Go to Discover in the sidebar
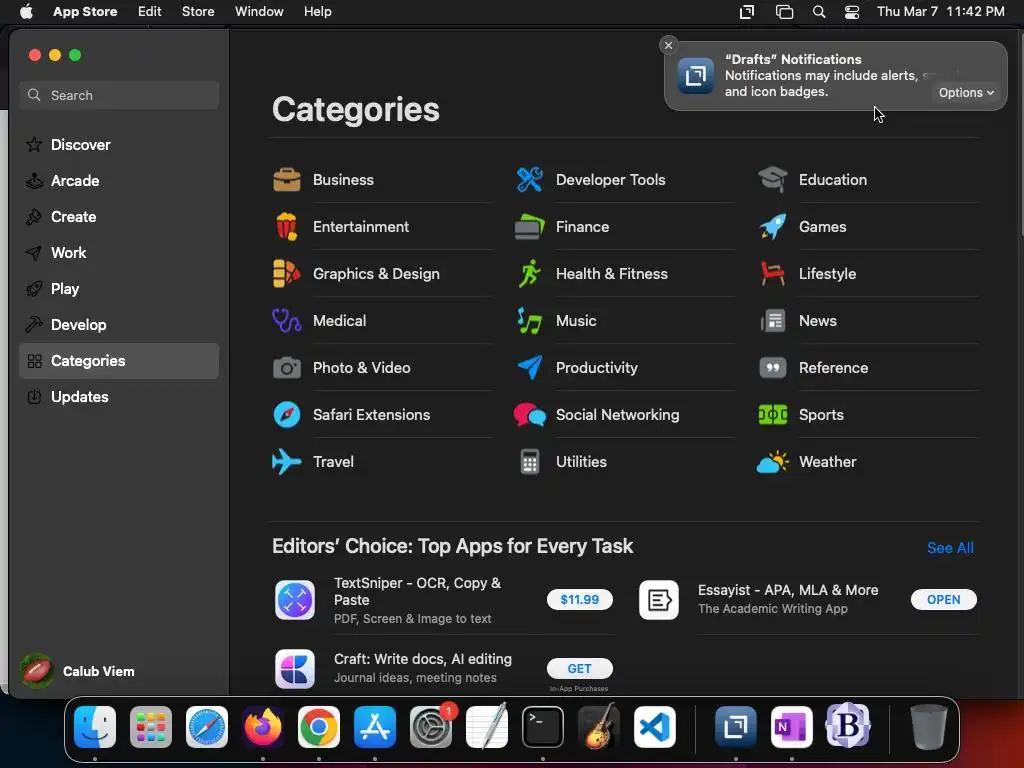 119,144
